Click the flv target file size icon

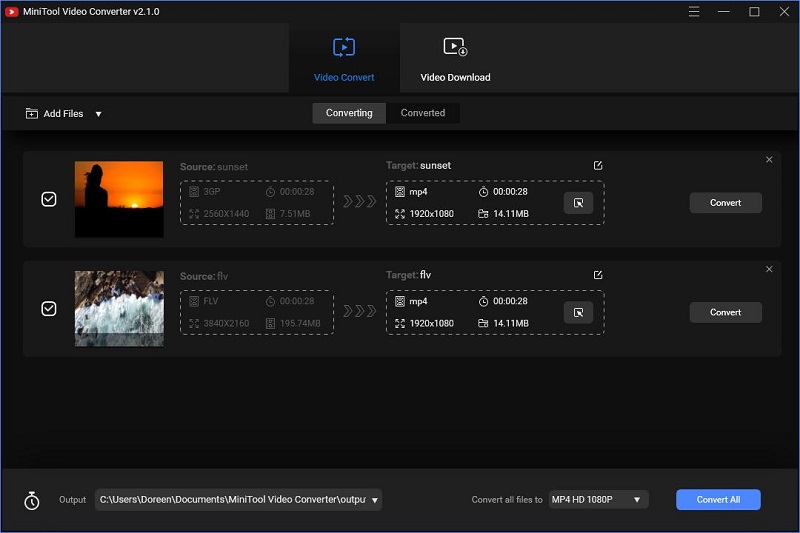483,323
